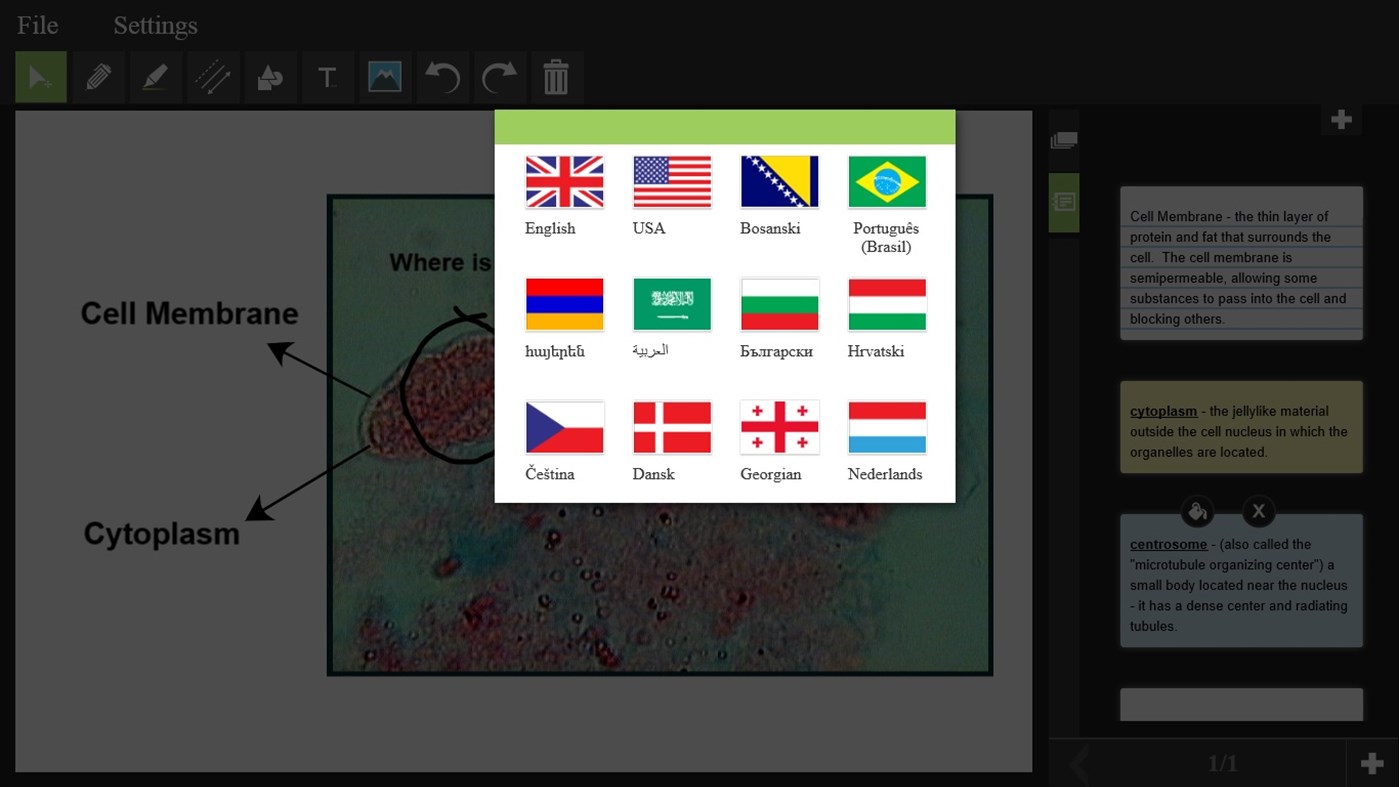This screenshot has width=1399, height=787.
Task: Add a new note with the plus icon
Action: (1341, 119)
